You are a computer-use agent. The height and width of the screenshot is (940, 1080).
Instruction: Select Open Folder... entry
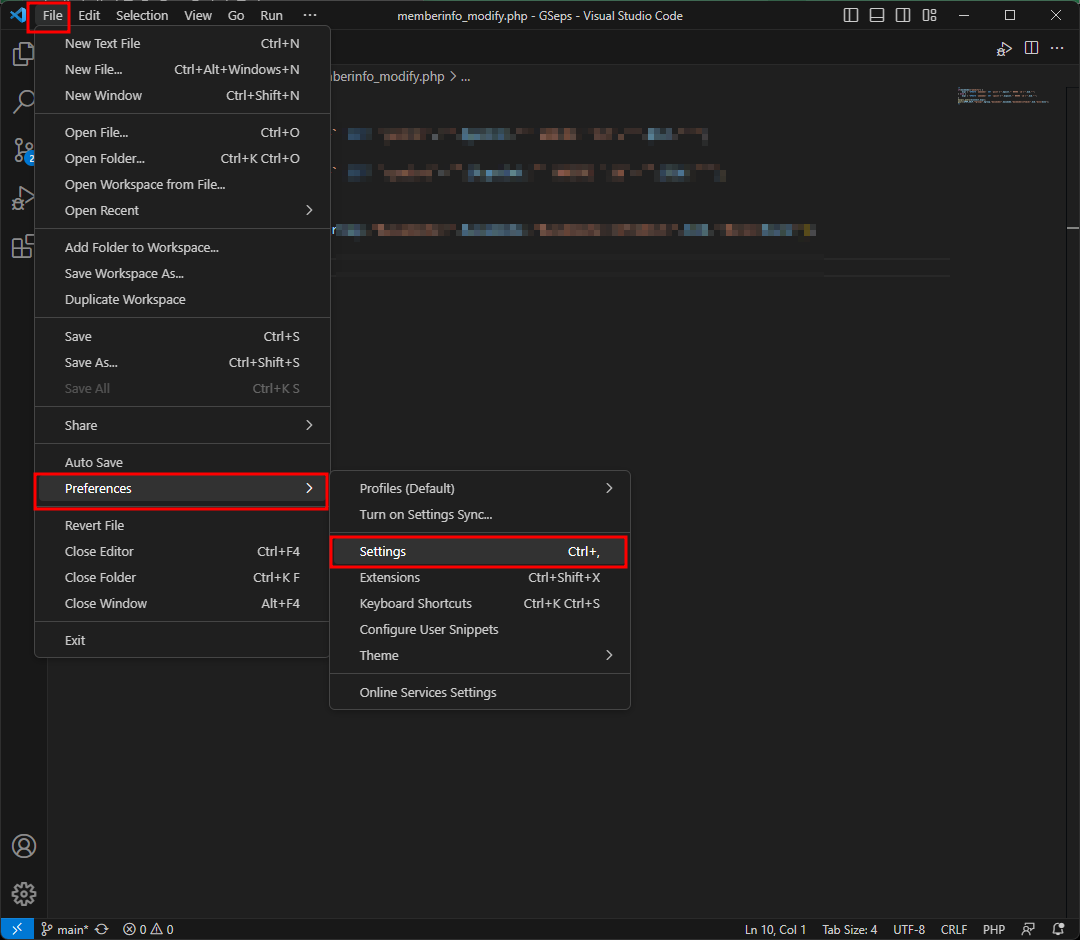(182, 158)
